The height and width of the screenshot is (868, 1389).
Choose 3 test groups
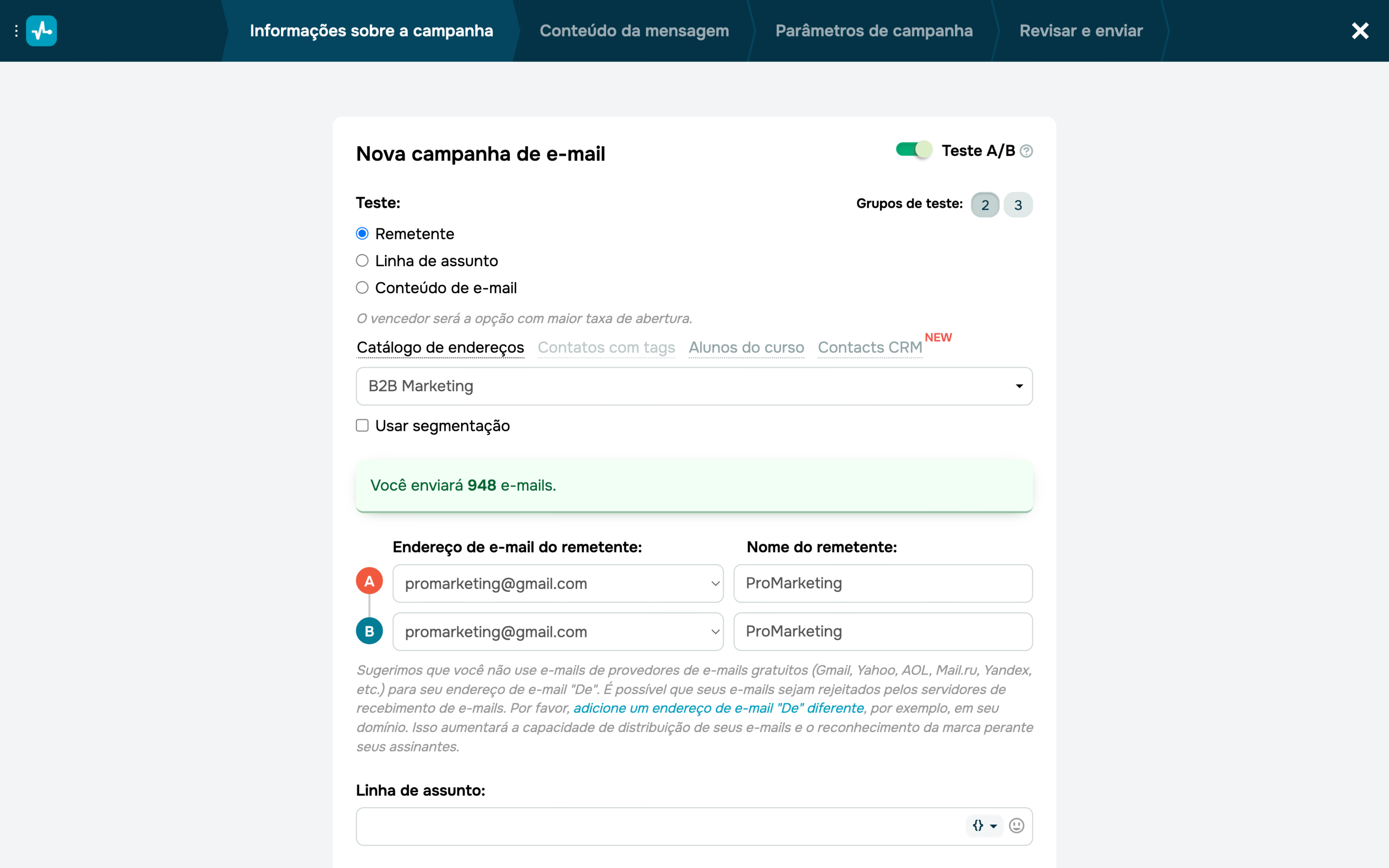point(1018,205)
